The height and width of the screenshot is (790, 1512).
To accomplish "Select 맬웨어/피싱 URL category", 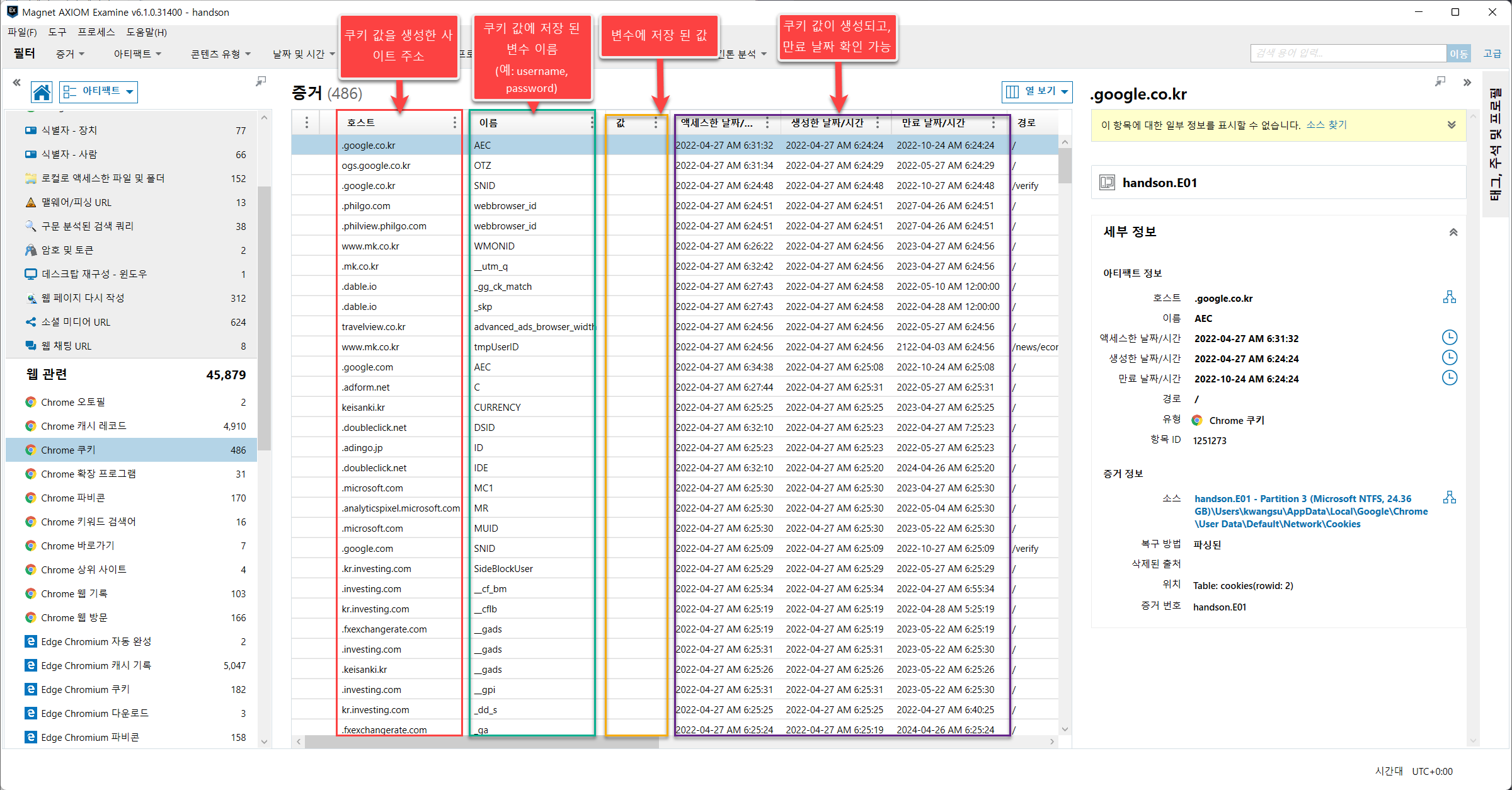I will [x=132, y=202].
